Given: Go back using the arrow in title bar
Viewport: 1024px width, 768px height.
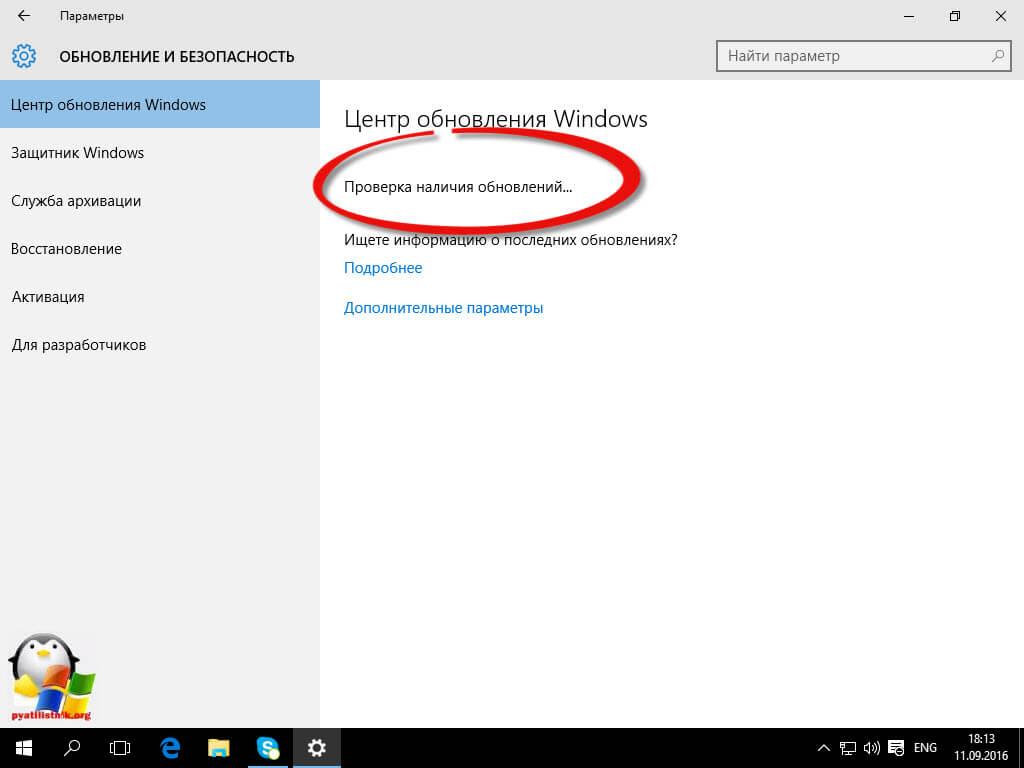Looking at the screenshot, I should 24,16.
